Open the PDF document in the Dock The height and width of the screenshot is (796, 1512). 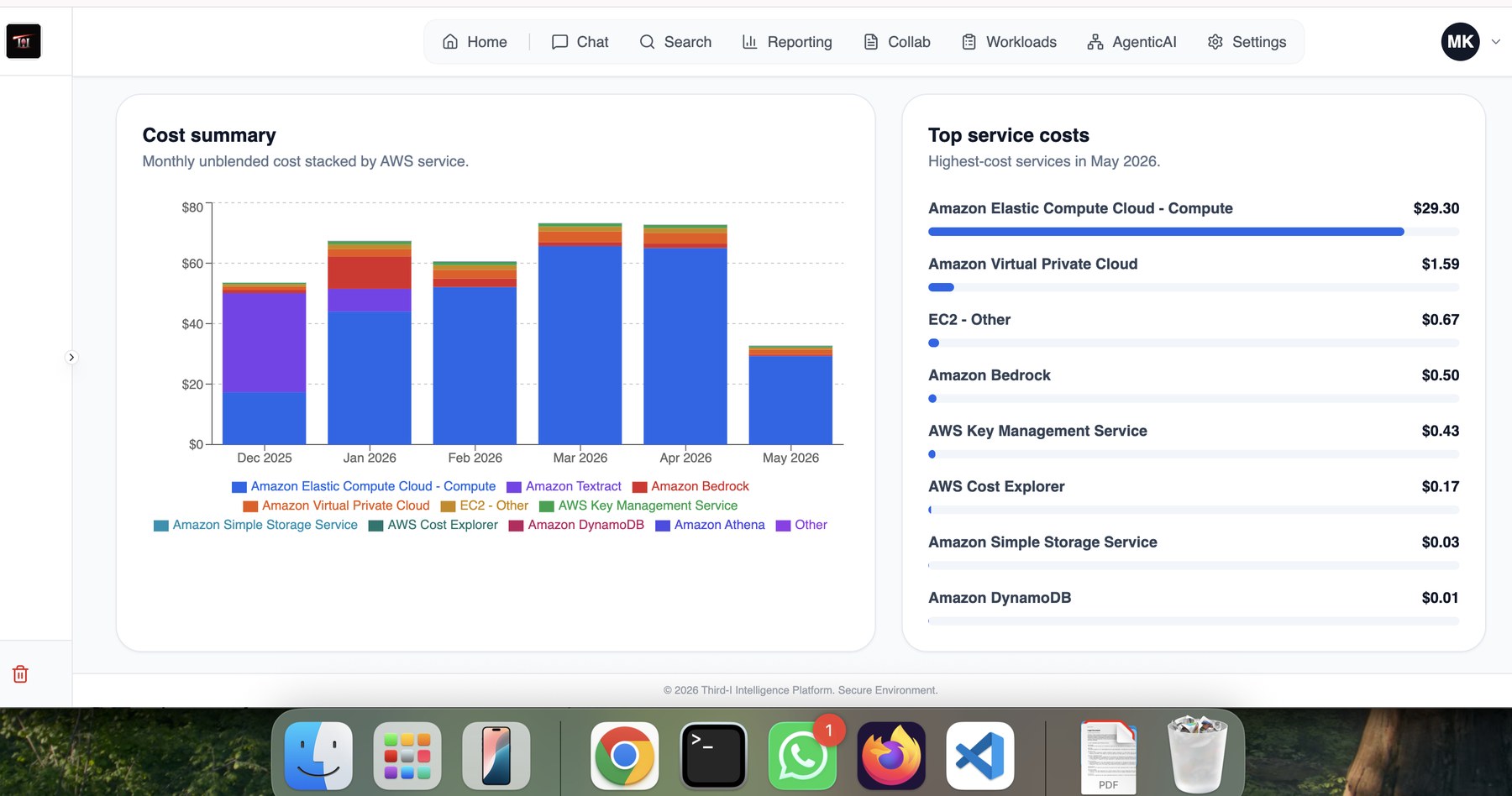click(1109, 757)
